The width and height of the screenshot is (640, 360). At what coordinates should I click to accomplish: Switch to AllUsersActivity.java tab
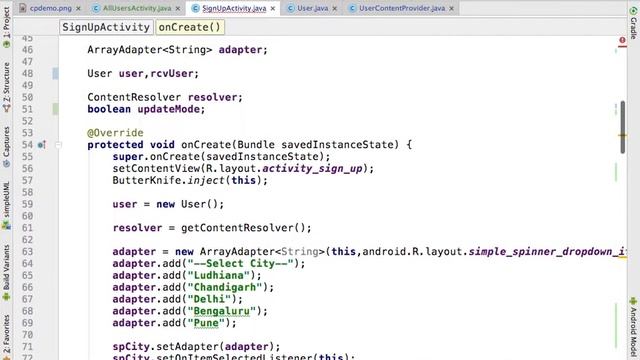[x=137, y=8]
